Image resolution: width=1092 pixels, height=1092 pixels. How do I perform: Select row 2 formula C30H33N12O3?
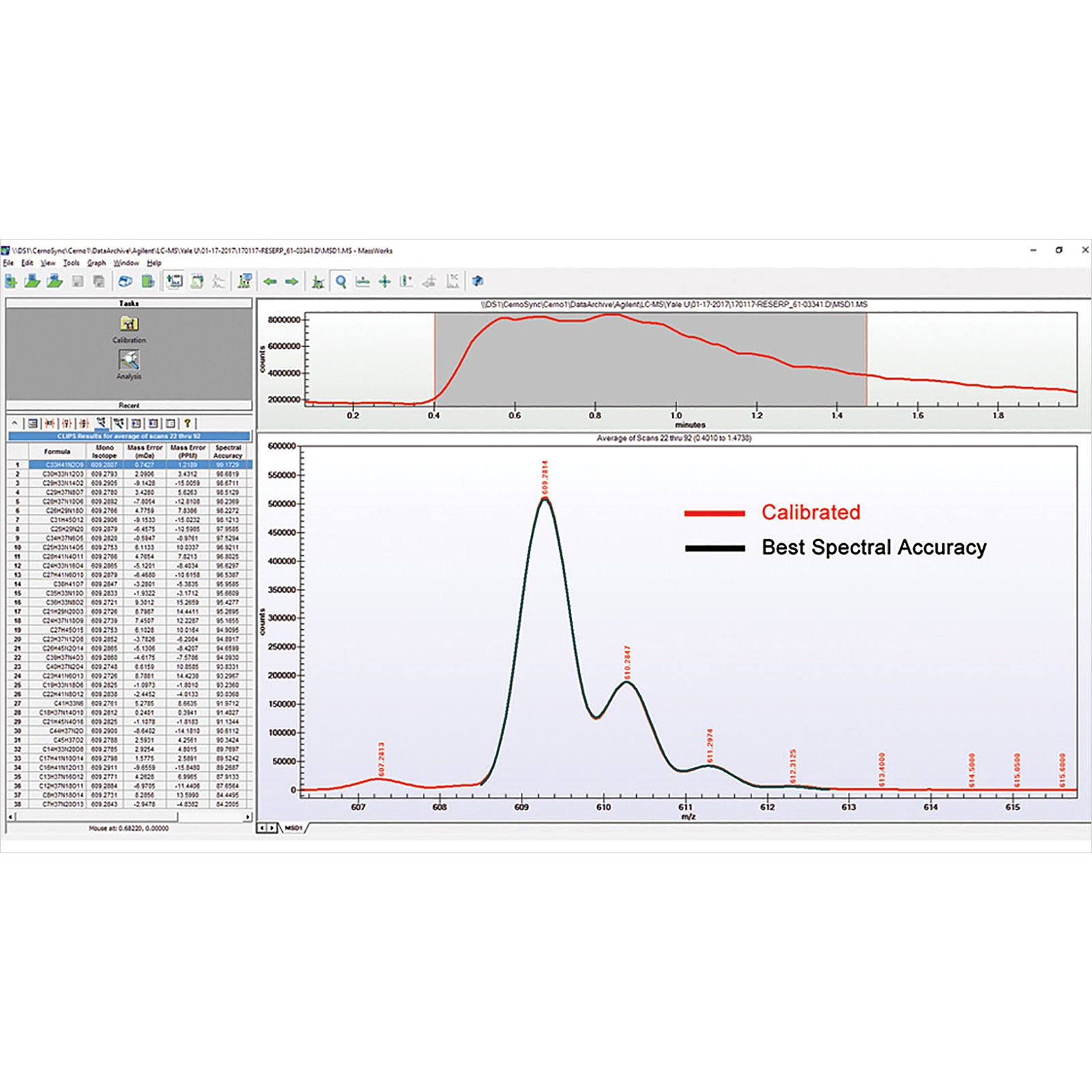click(57, 474)
